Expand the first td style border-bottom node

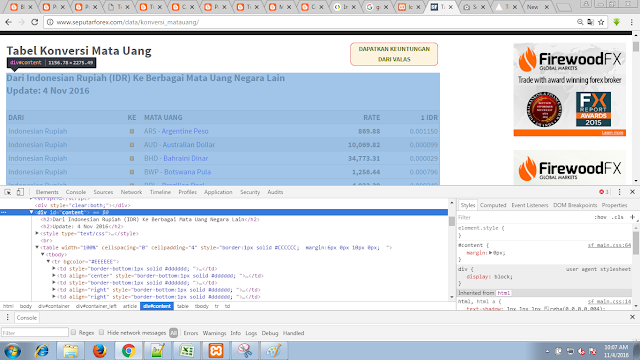[54, 269]
